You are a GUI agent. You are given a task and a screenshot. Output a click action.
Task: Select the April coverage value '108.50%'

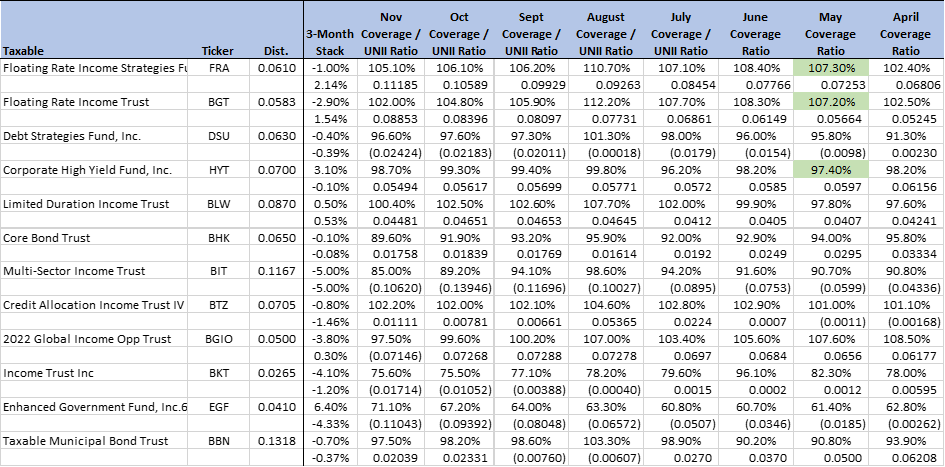coord(905,339)
